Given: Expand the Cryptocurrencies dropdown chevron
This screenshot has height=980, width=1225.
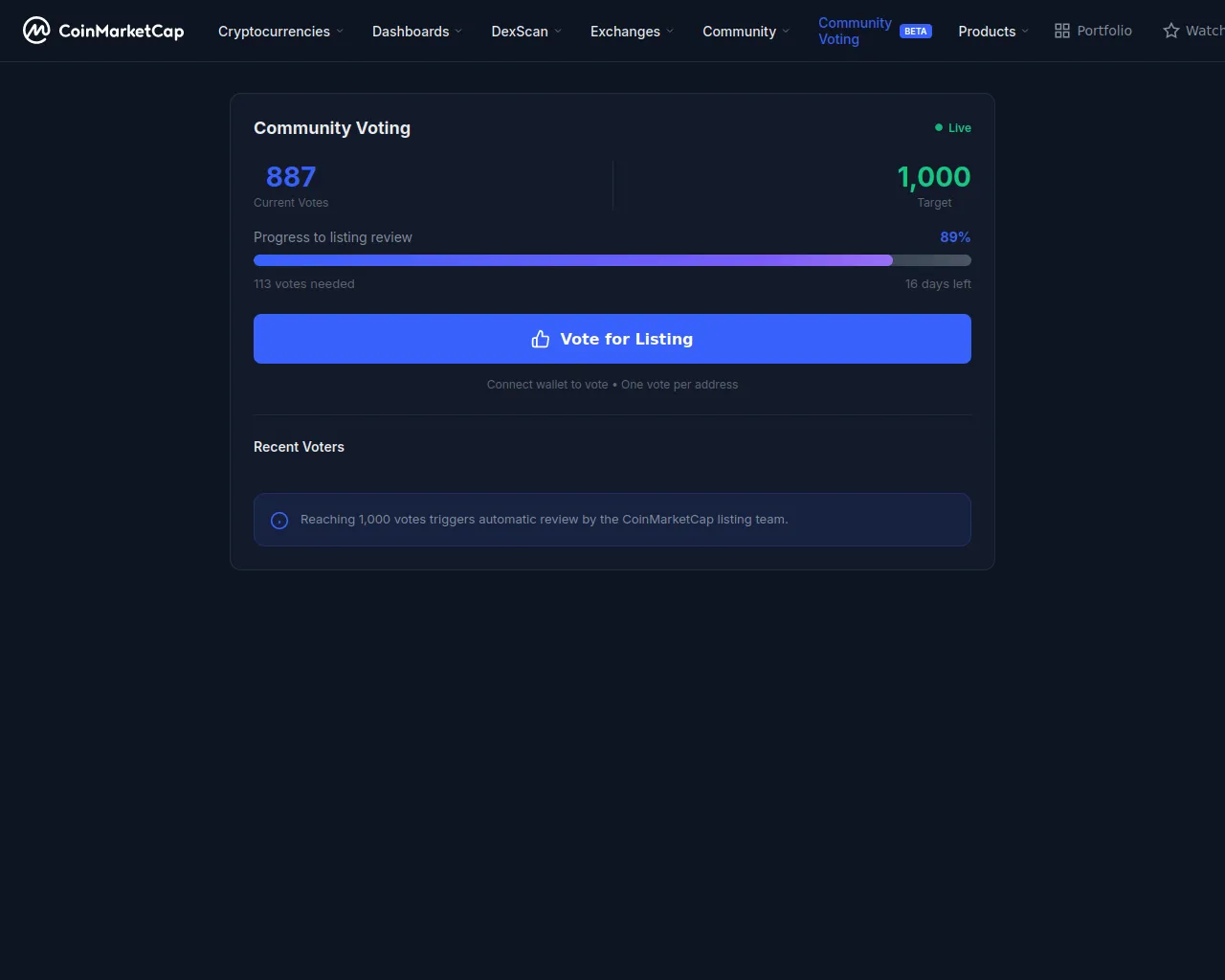Looking at the screenshot, I should pos(340,31).
